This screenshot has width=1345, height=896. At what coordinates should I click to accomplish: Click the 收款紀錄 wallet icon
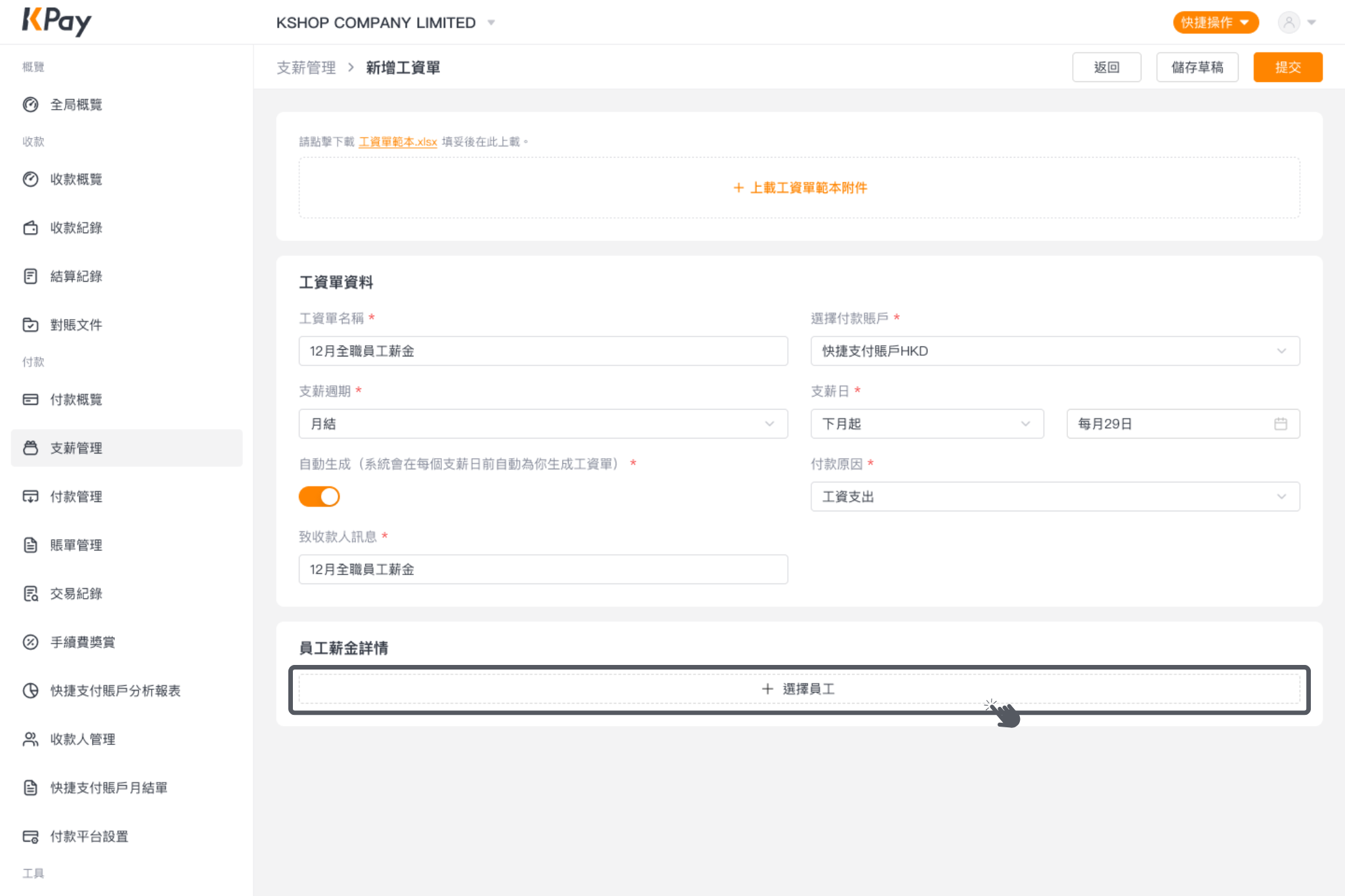point(30,228)
